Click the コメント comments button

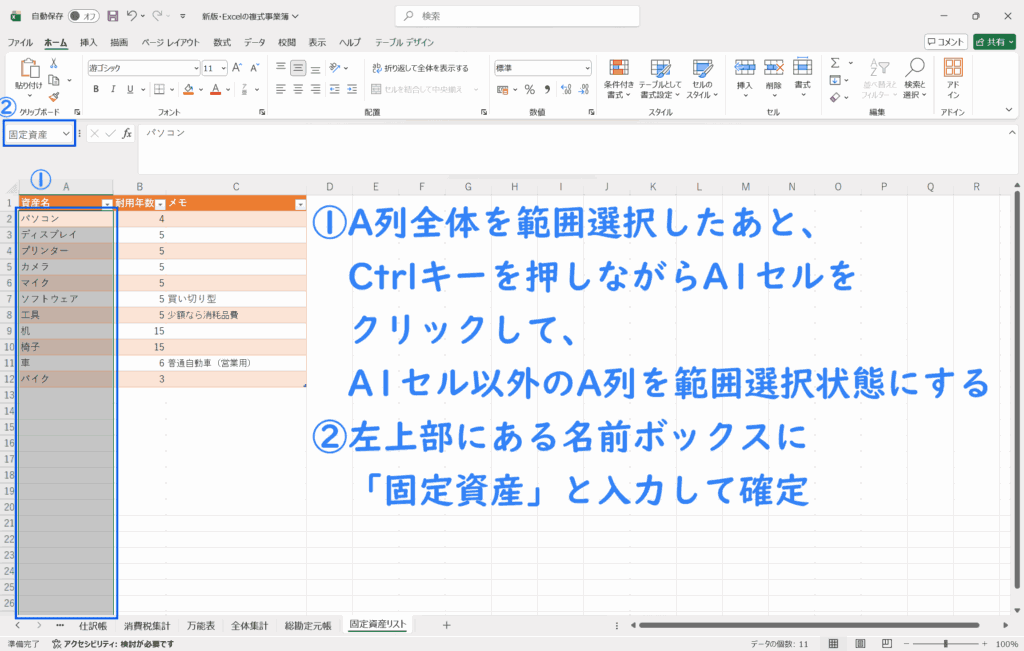click(x=945, y=42)
